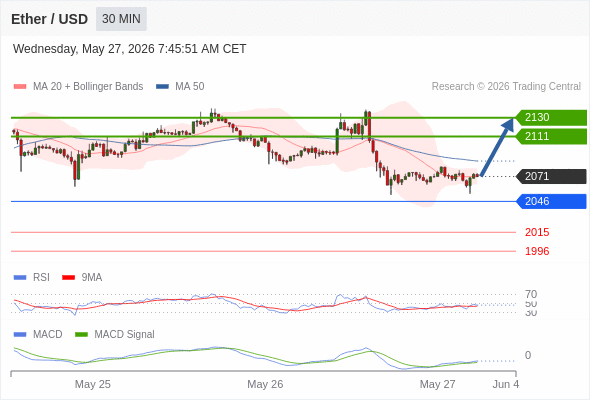Click the blue MA 50 legend swatch
This screenshot has width=590, height=400.
coord(162,87)
